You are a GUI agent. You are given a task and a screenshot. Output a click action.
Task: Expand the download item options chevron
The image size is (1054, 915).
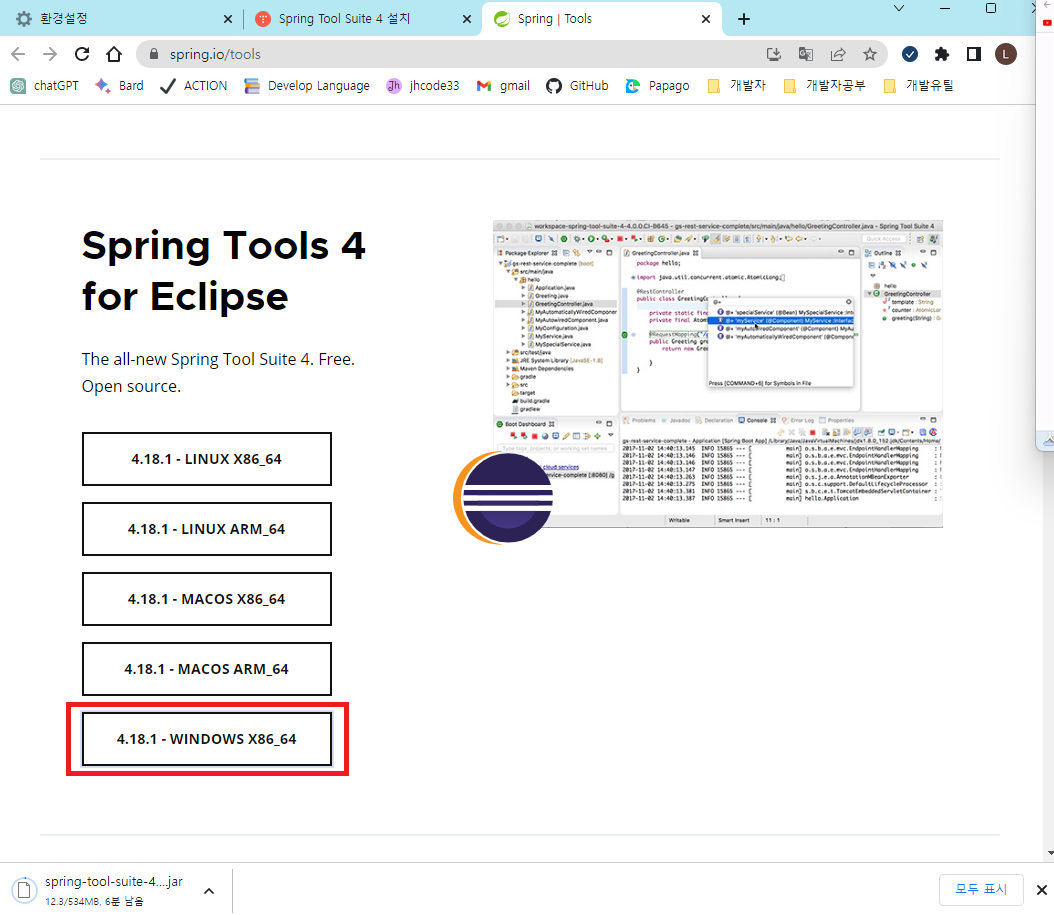click(x=209, y=891)
